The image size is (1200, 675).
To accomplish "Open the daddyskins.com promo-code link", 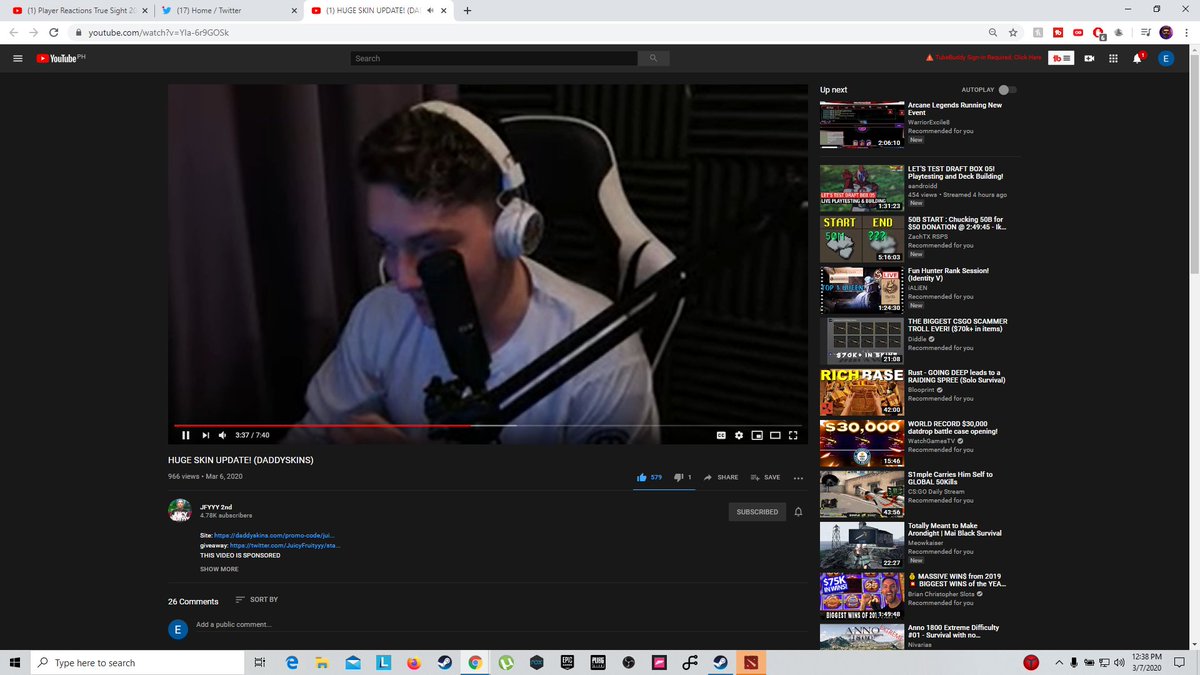I will pyautogui.click(x=276, y=536).
